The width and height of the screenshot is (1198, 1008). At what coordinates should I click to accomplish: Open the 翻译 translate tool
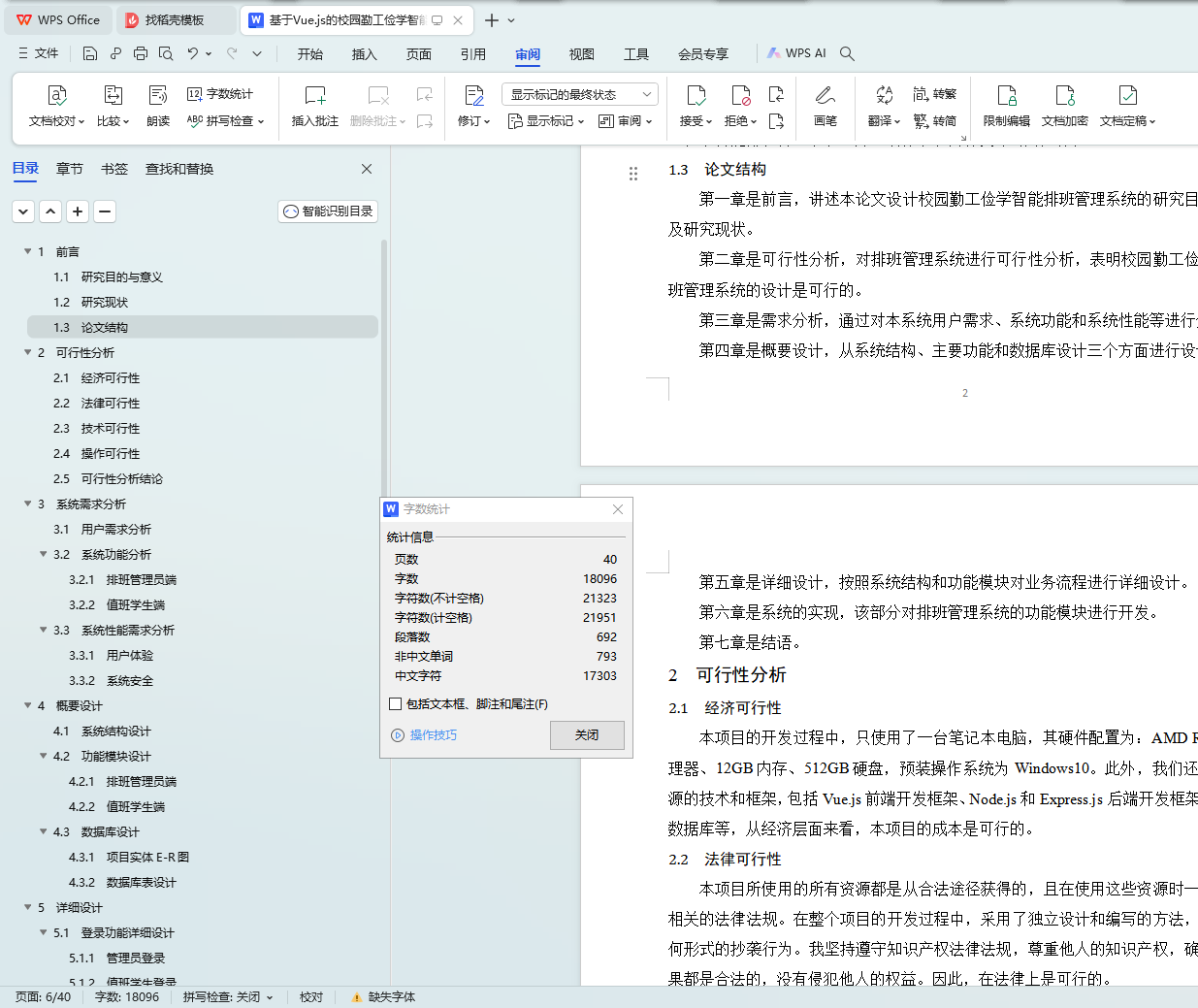(884, 106)
